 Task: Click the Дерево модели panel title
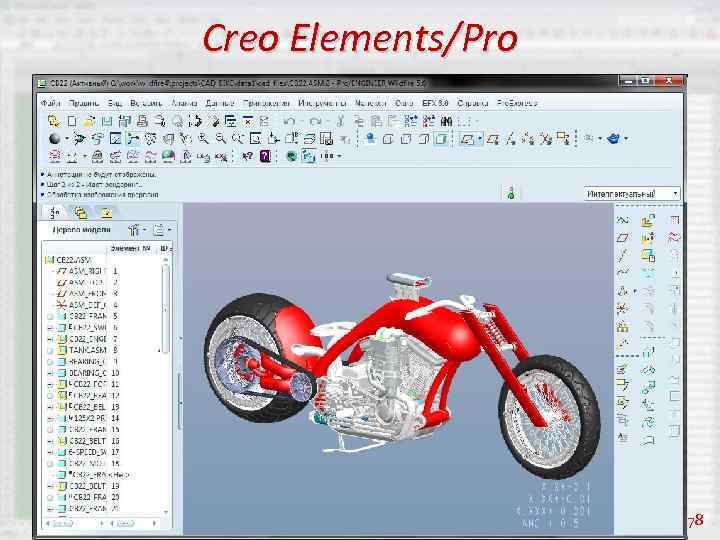(81, 230)
